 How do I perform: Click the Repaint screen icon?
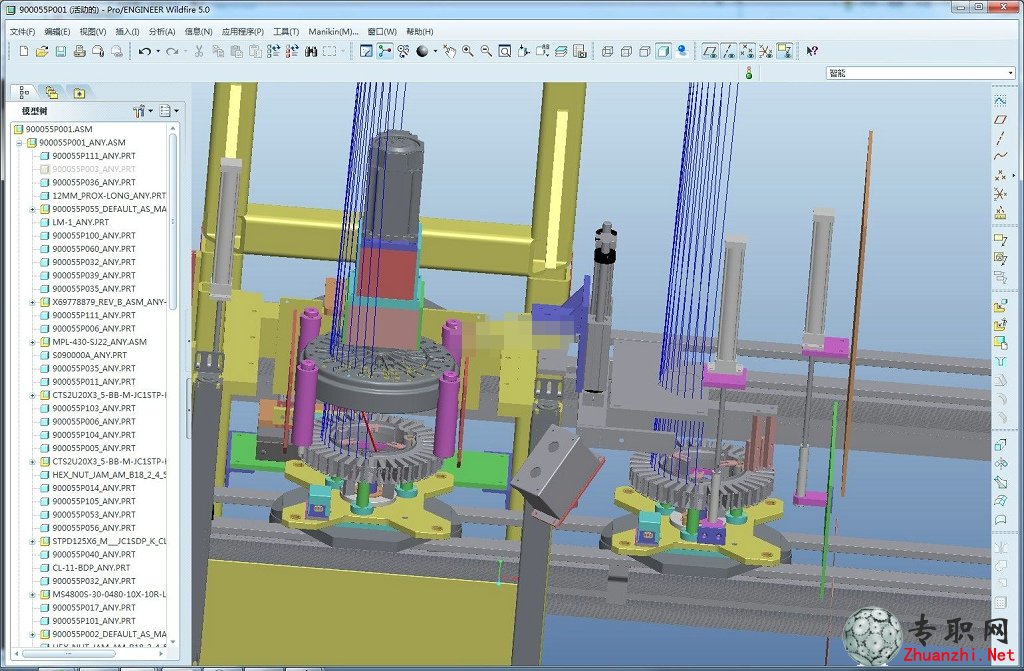tap(366, 51)
